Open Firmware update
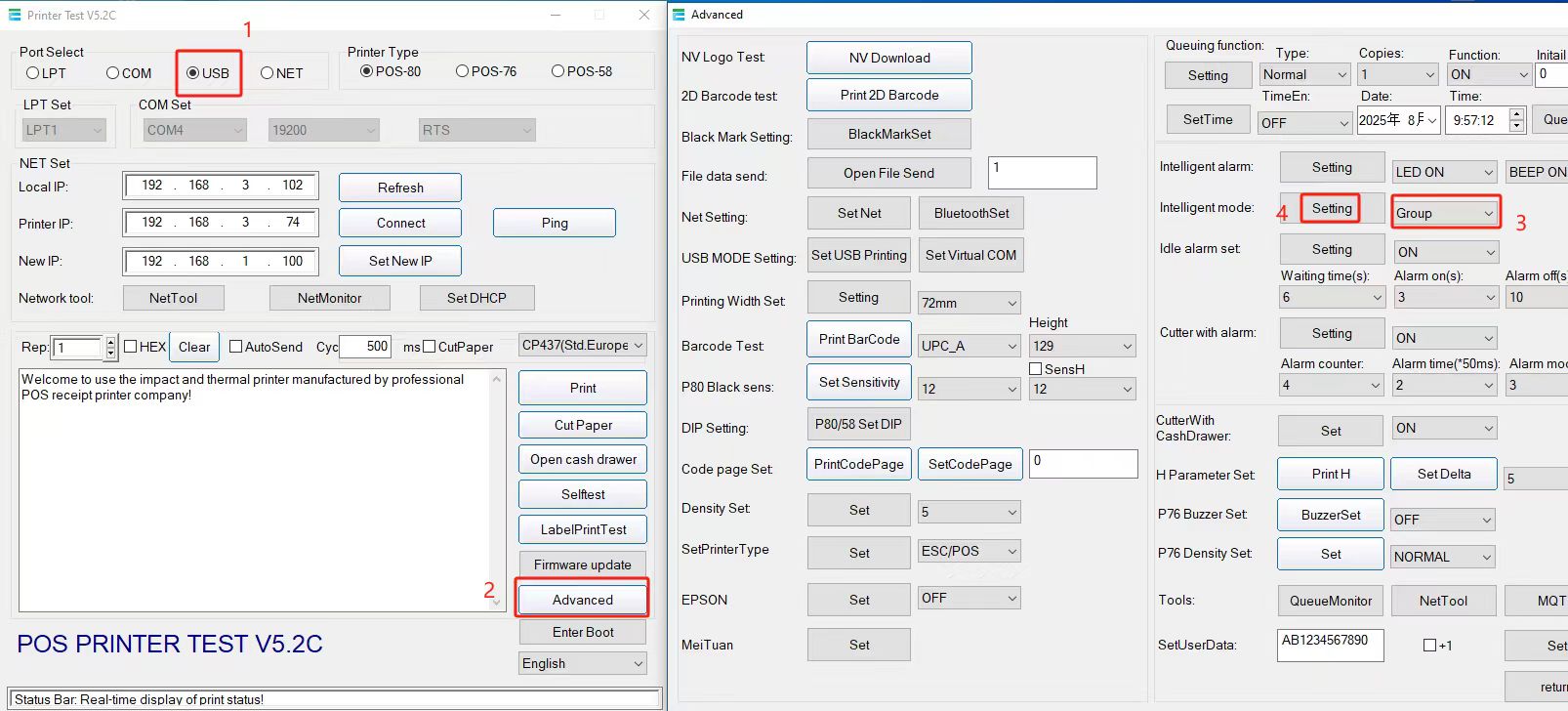Screen dimensions: 1568x711 583,565
